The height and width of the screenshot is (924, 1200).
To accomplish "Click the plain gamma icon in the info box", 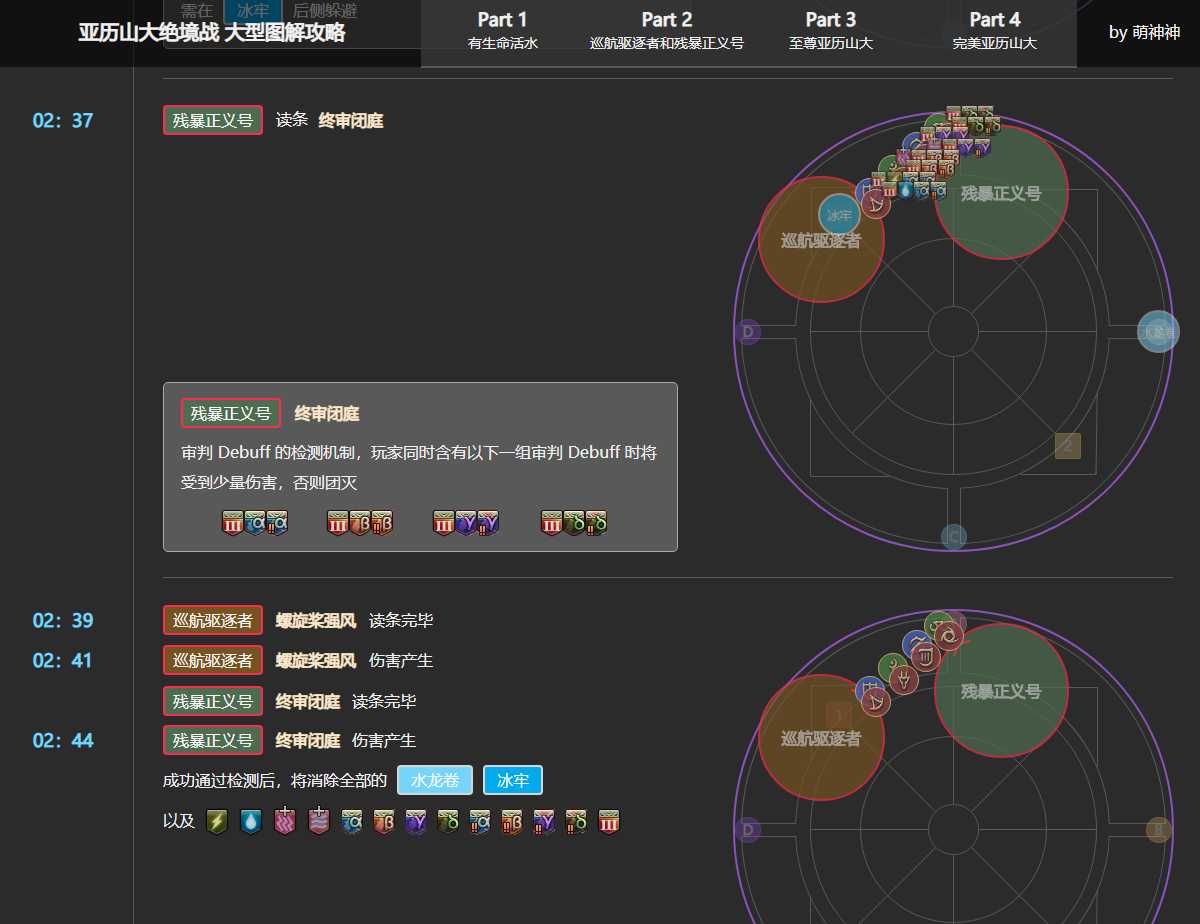I will [466, 523].
